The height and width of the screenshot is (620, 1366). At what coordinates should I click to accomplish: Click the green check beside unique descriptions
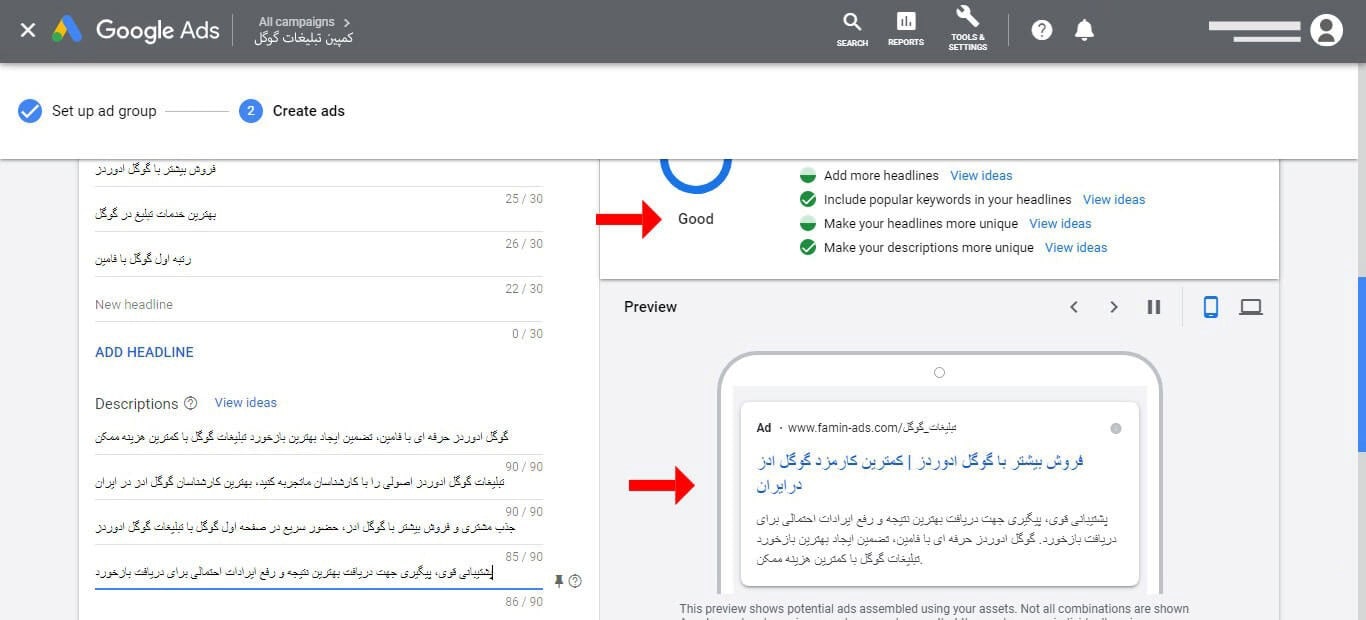point(808,247)
